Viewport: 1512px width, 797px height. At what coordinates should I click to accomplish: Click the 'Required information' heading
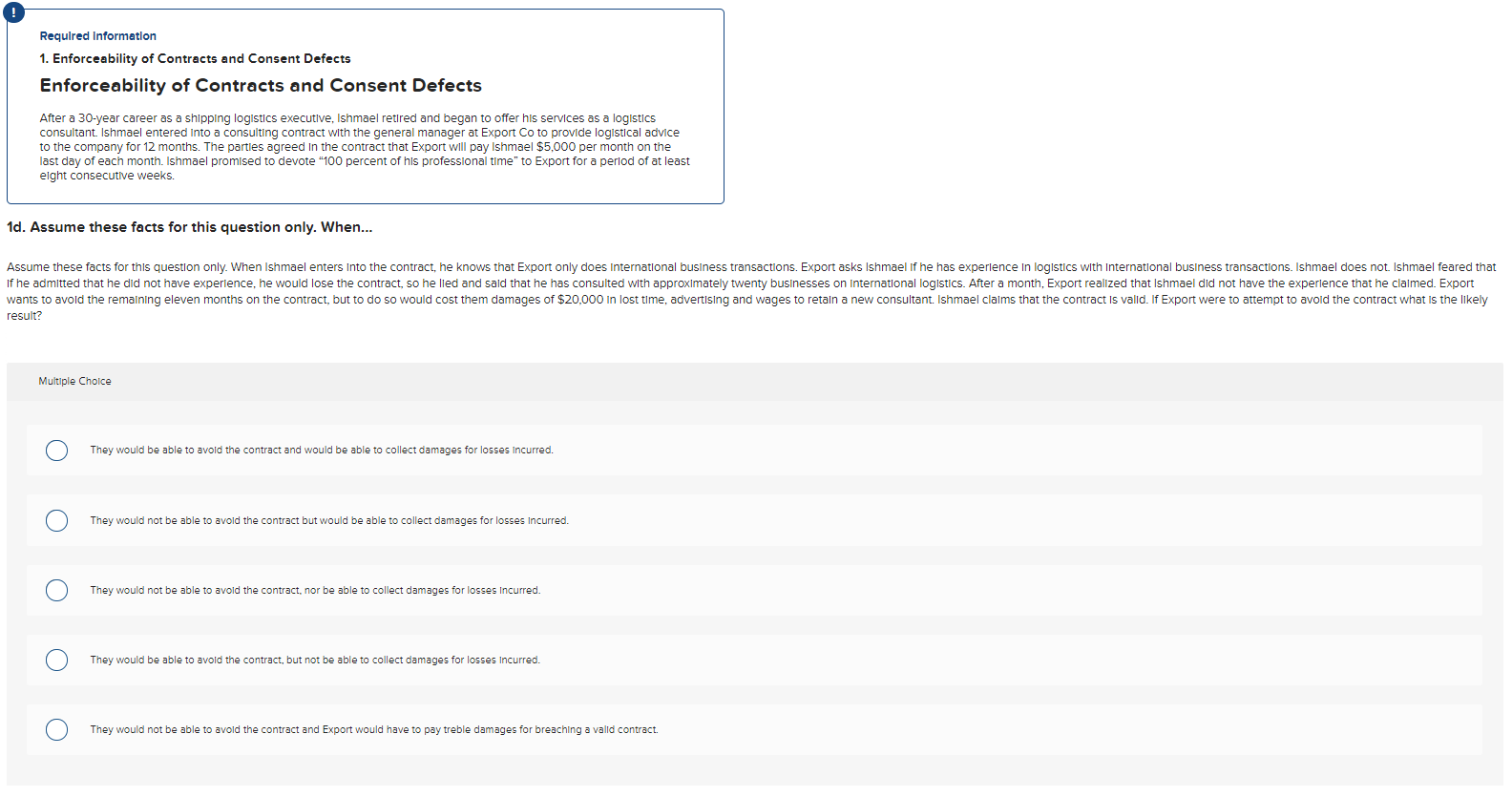tap(98, 36)
